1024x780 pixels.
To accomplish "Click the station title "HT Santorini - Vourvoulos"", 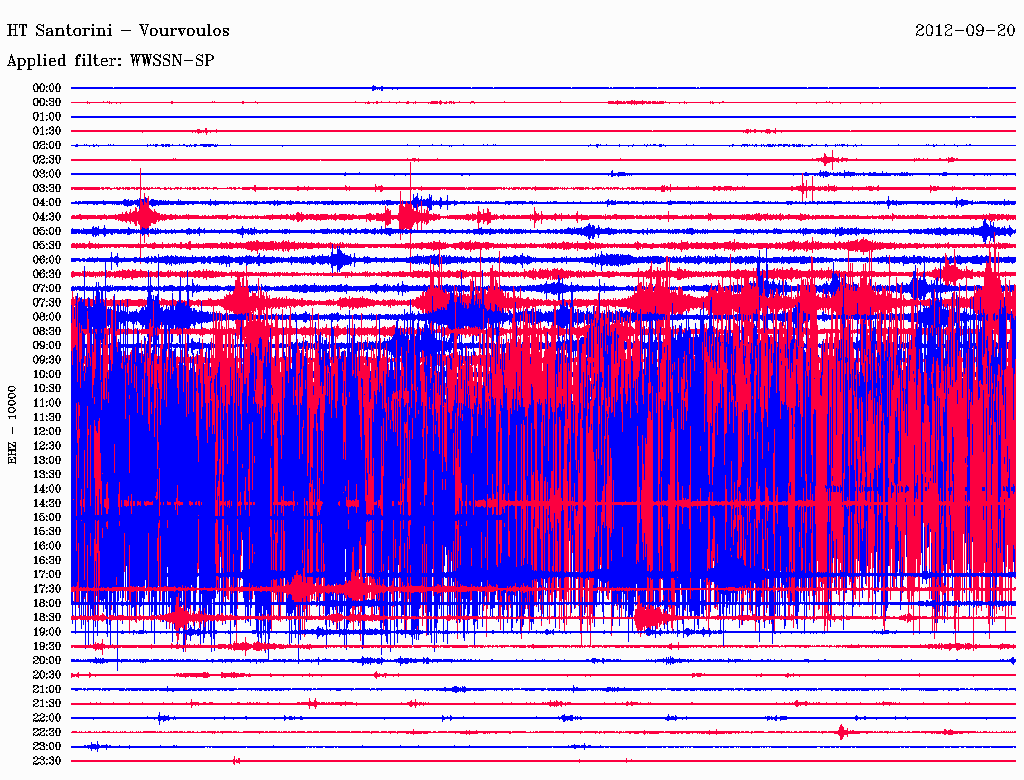I will coord(118,31).
